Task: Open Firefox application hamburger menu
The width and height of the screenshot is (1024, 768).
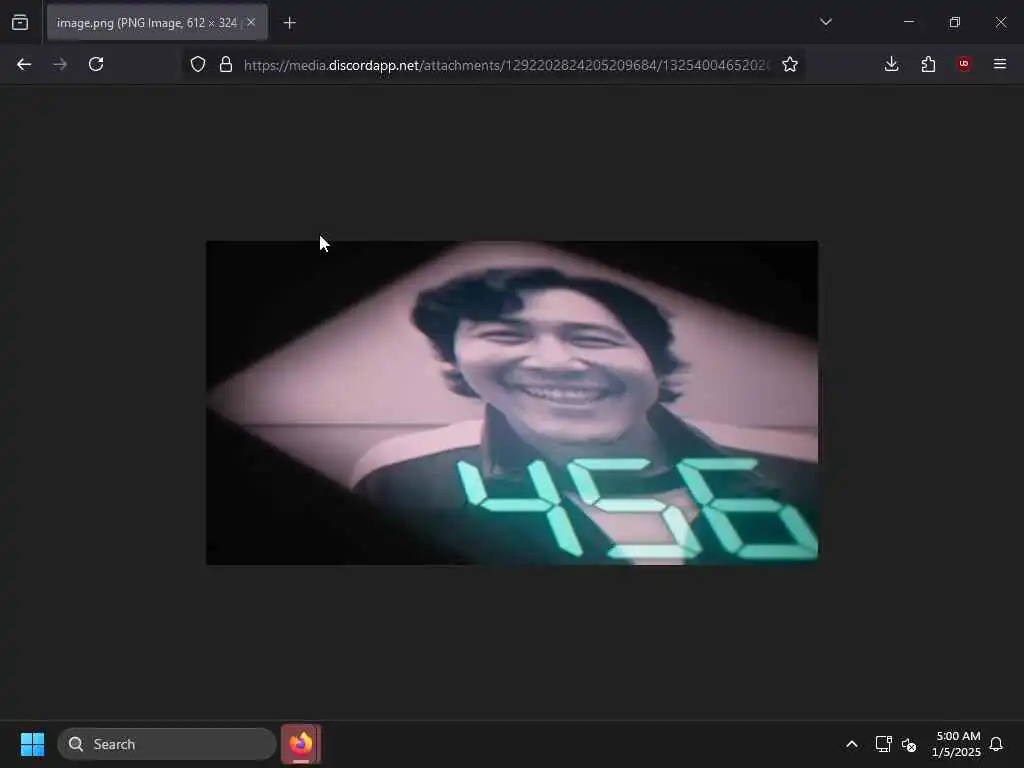Action: pos(1000,64)
